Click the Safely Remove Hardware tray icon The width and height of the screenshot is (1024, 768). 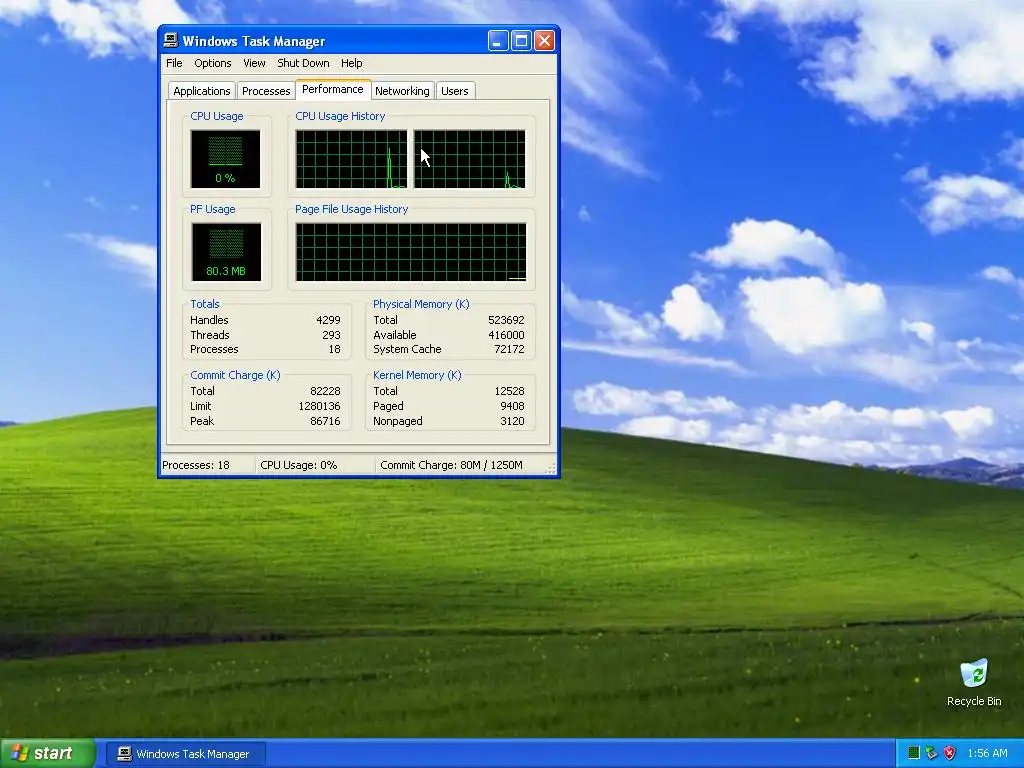tap(931, 753)
